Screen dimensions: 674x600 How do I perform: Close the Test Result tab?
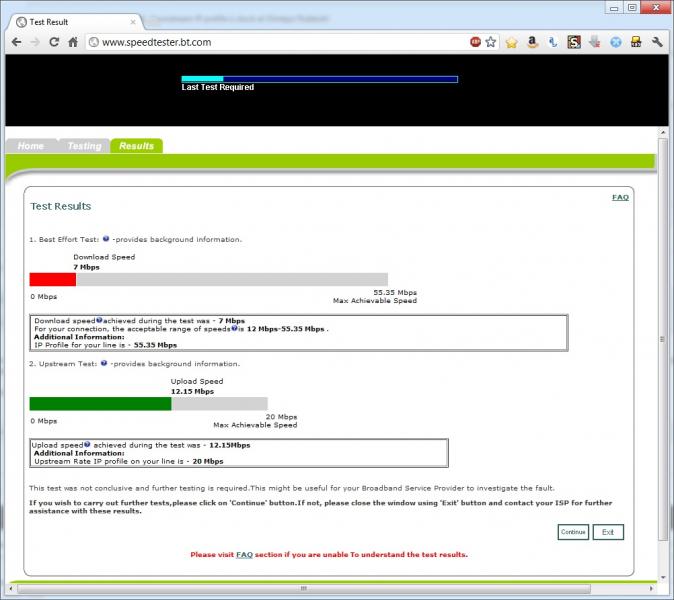pos(133,22)
